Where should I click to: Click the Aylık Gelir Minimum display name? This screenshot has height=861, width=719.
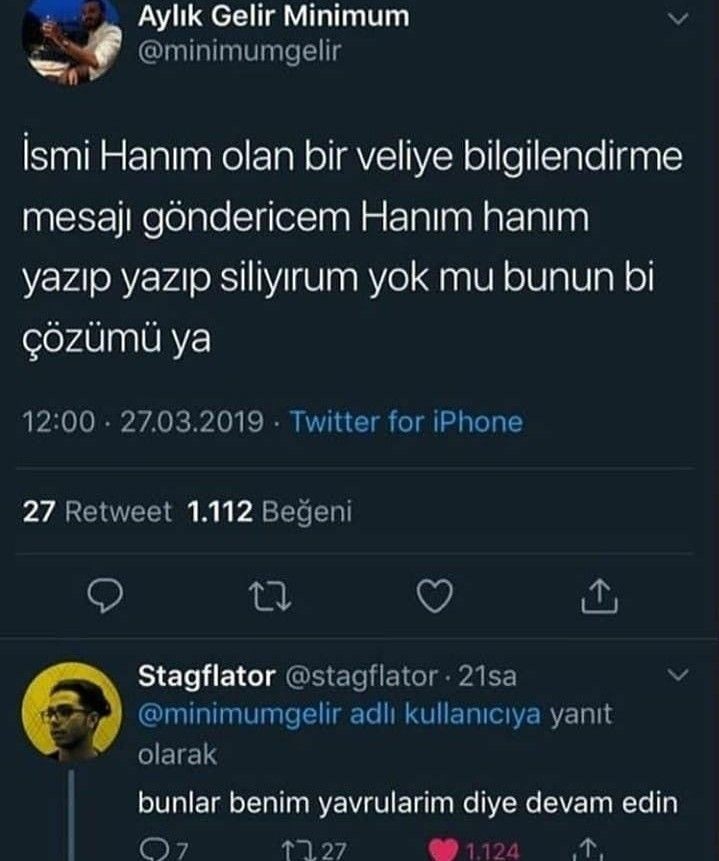pyautogui.click(x=272, y=16)
